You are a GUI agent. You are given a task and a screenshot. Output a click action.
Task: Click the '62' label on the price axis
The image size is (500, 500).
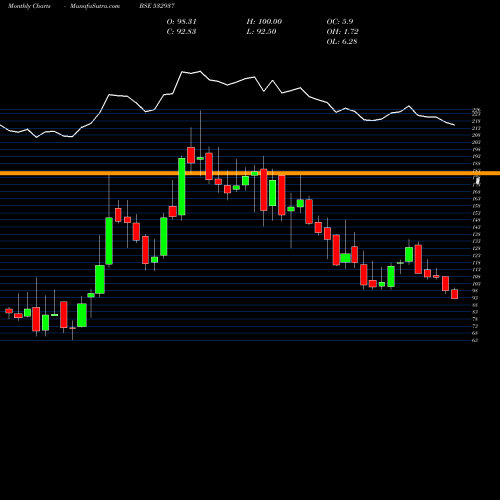pos(475,340)
